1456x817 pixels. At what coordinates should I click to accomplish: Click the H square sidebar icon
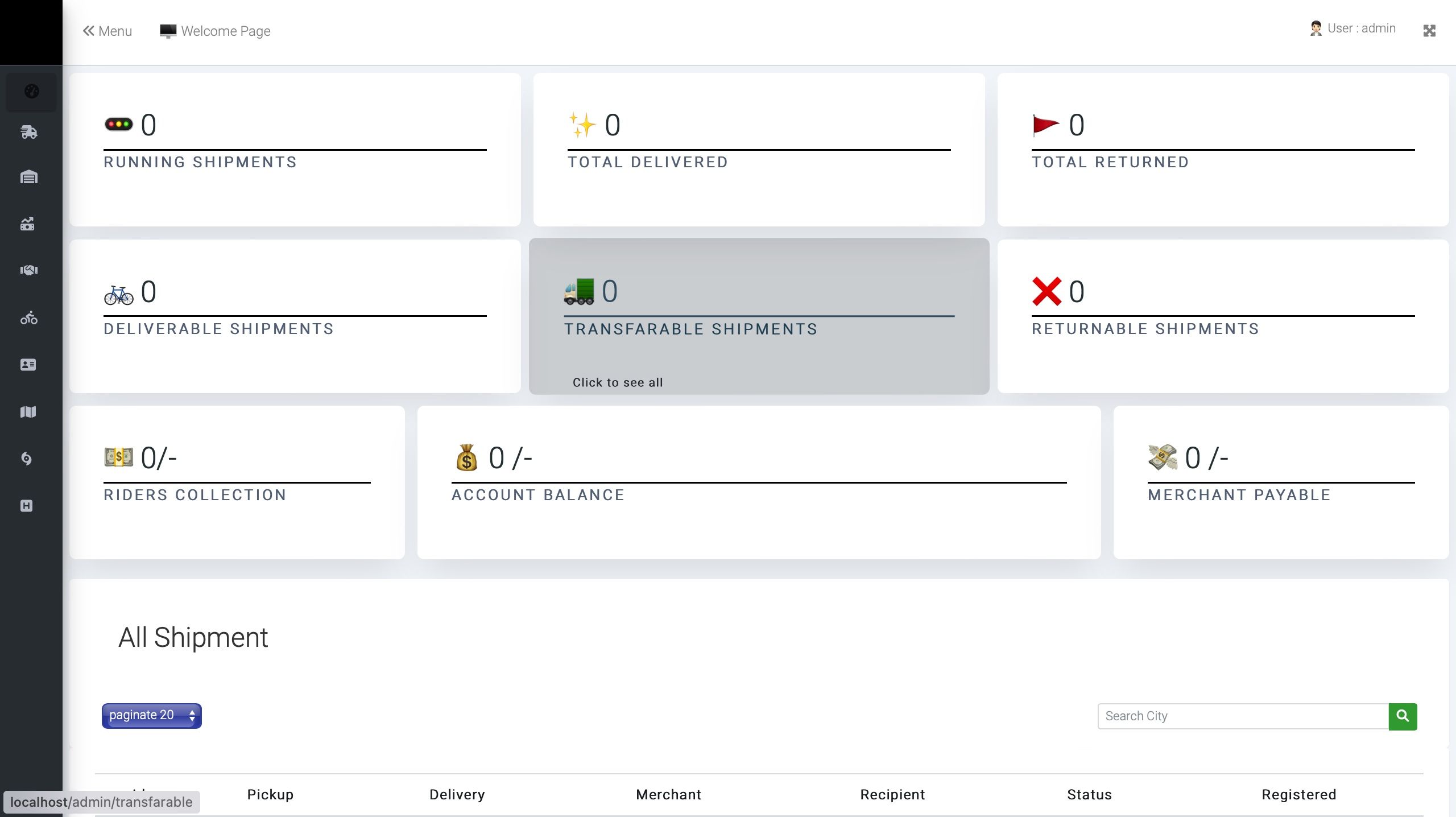tap(27, 506)
